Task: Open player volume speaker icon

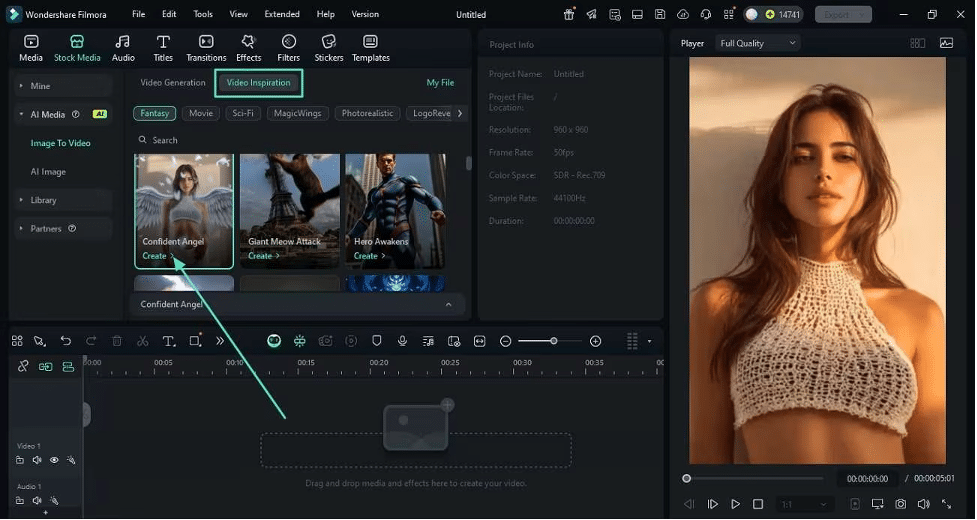Action: click(x=923, y=504)
